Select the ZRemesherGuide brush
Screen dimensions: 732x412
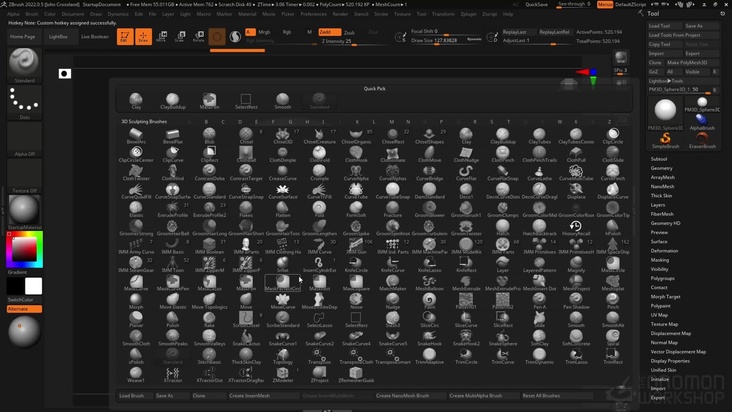[x=356, y=374]
